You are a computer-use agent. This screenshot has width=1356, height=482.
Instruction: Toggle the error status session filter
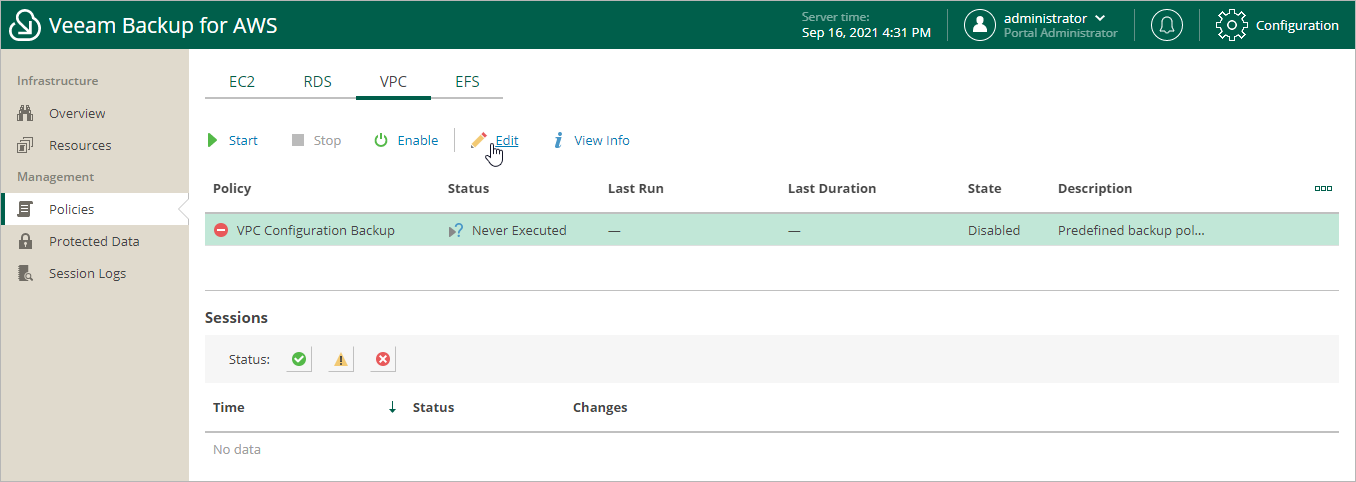pos(382,359)
